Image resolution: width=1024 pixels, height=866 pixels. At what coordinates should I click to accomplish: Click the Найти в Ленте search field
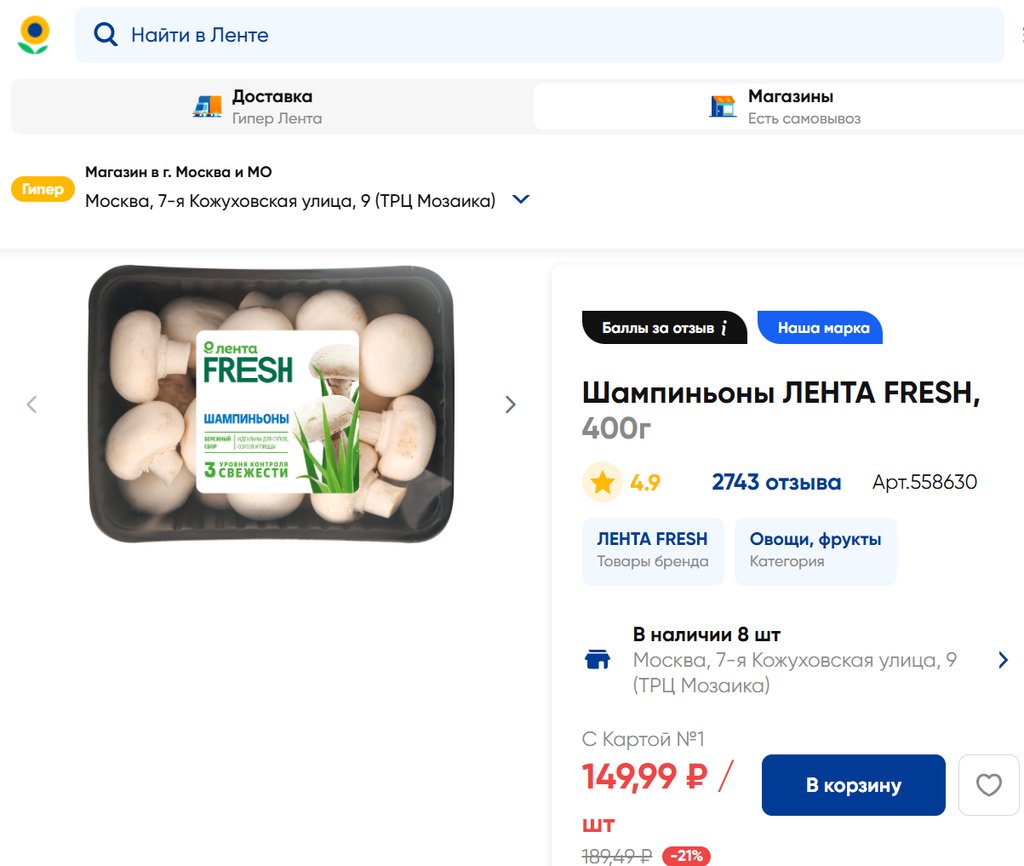[540, 35]
